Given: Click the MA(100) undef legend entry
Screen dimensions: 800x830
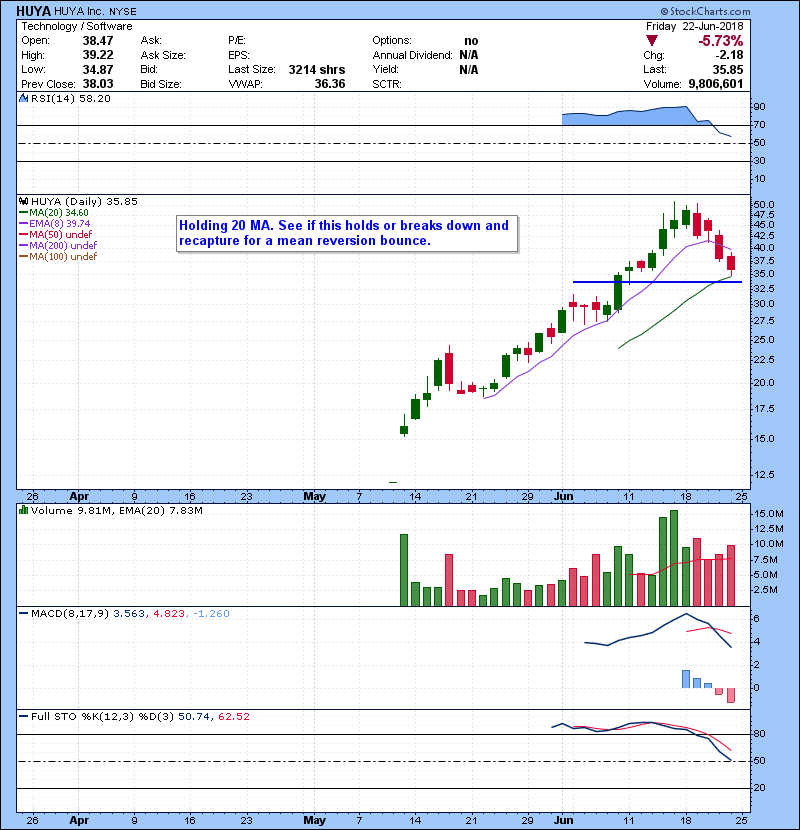Looking at the screenshot, I should pos(58,257).
